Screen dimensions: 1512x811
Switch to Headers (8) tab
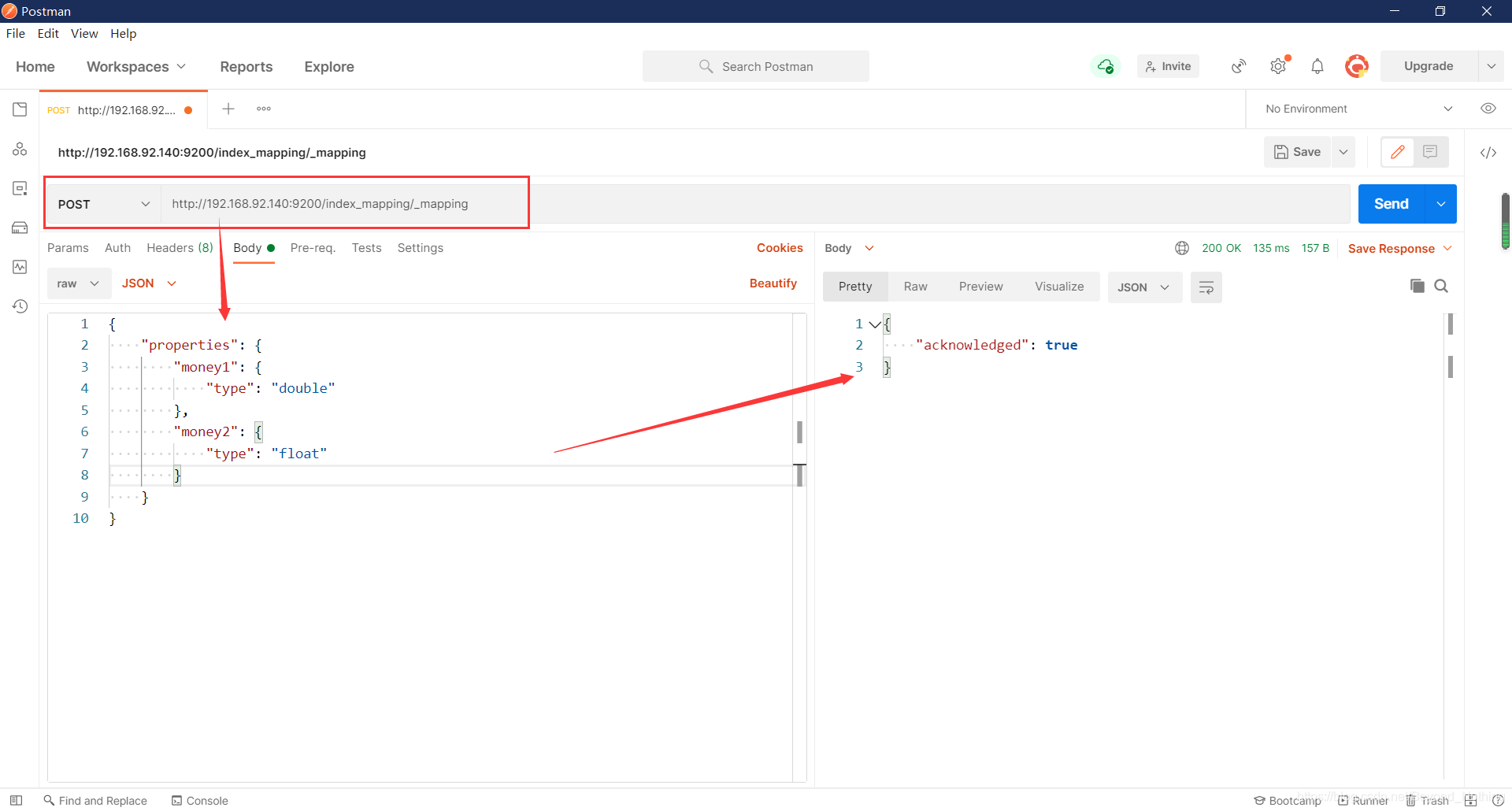click(180, 248)
